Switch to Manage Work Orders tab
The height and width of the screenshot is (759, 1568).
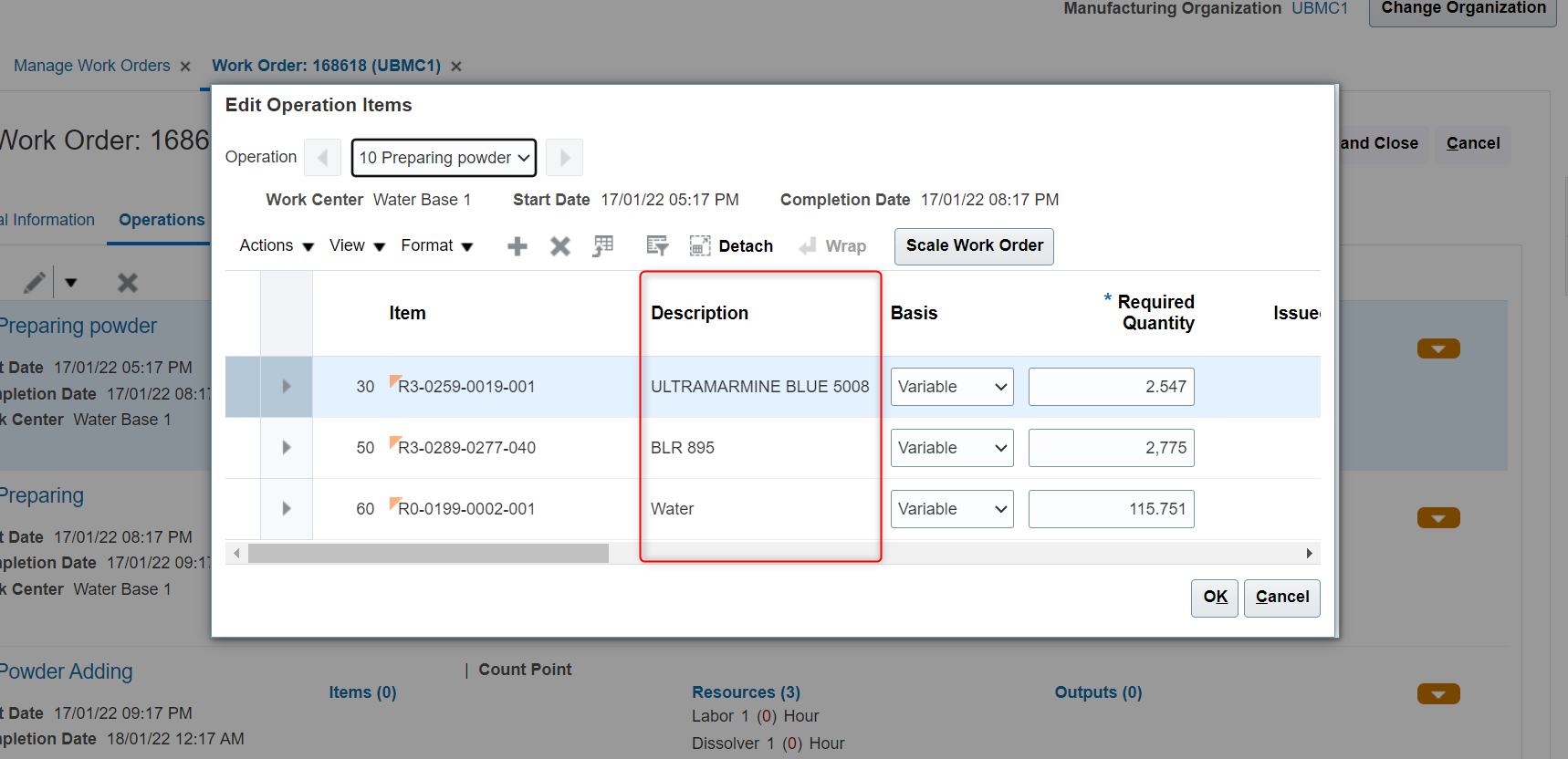(x=92, y=66)
